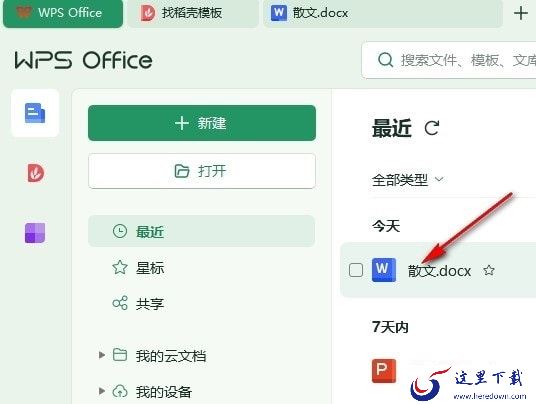
Task: Star the 散文.docx file
Action: 489,270
